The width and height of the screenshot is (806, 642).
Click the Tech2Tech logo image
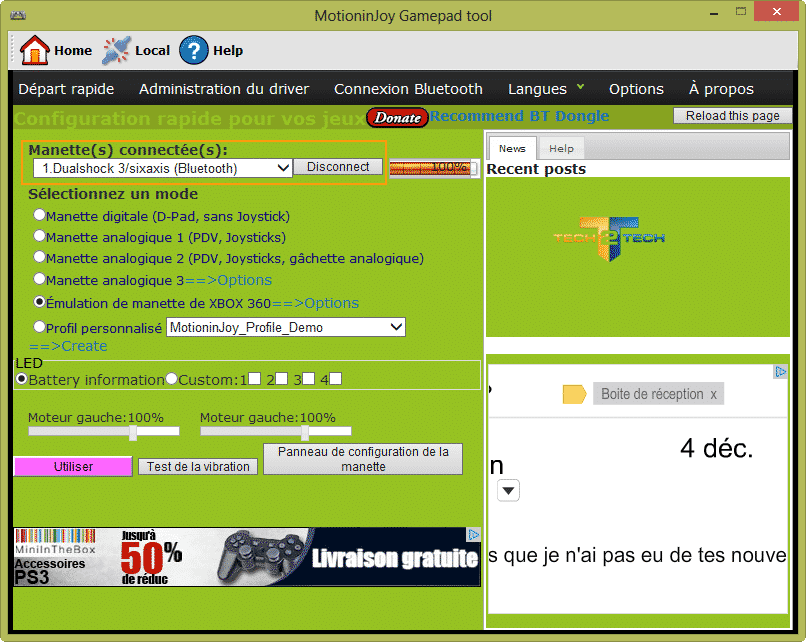click(x=609, y=239)
